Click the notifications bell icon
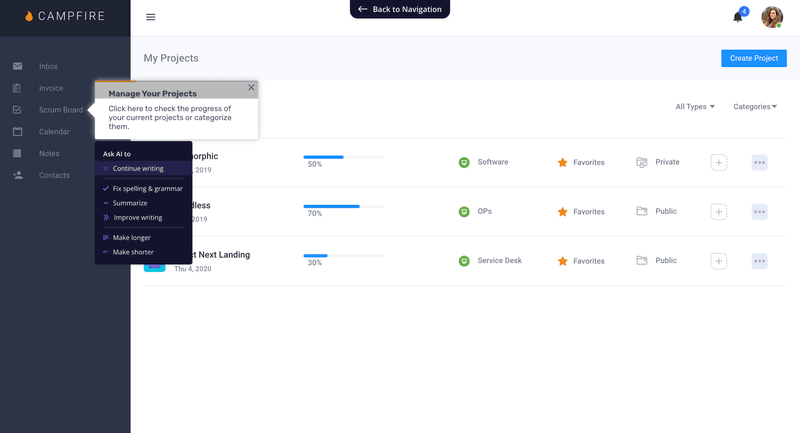This screenshot has height=433, width=800. pyautogui.click(x=738, y=17)
